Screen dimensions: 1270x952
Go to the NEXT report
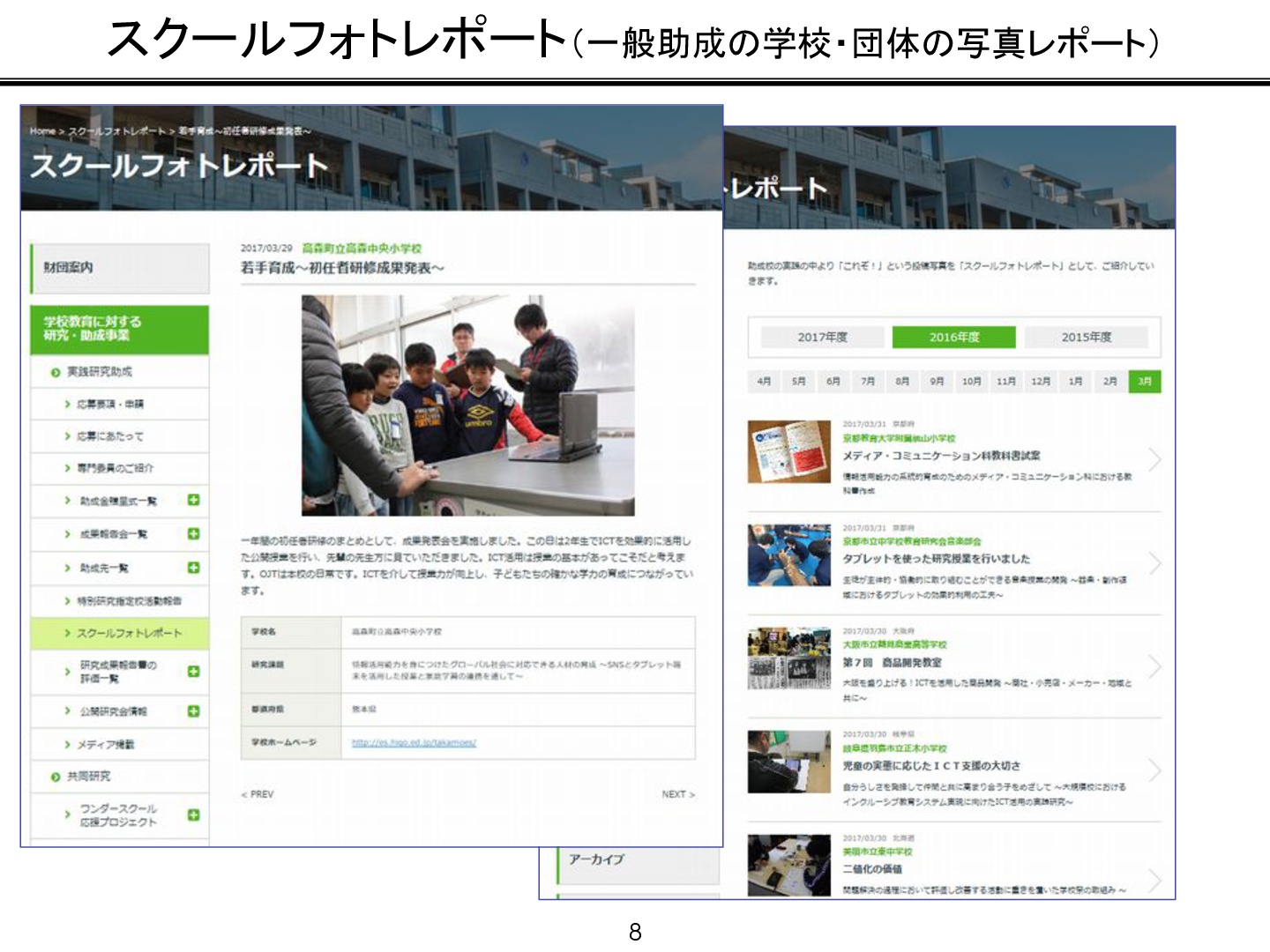(678, 795)
